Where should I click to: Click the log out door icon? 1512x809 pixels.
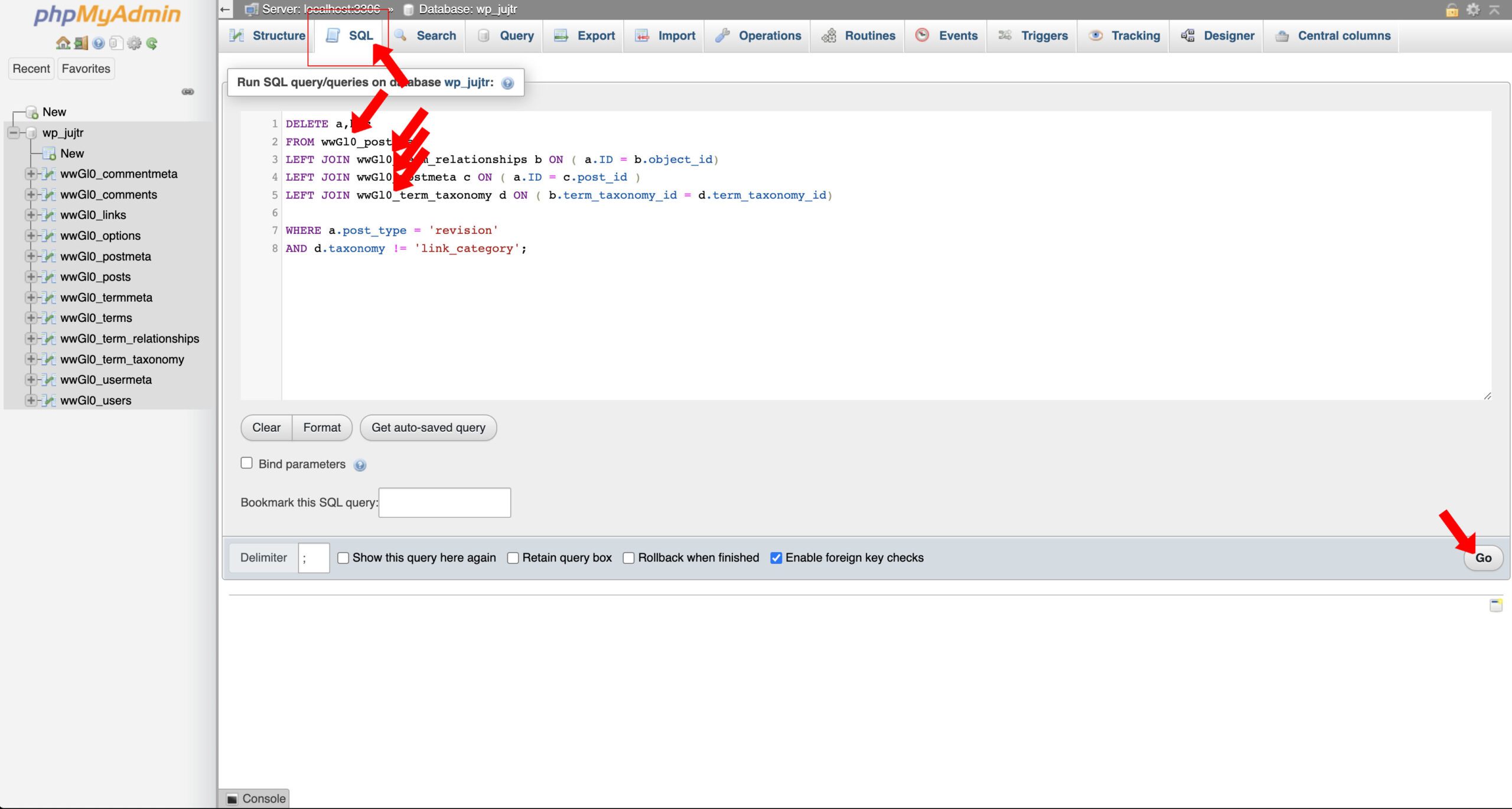(x=81, y=43)
